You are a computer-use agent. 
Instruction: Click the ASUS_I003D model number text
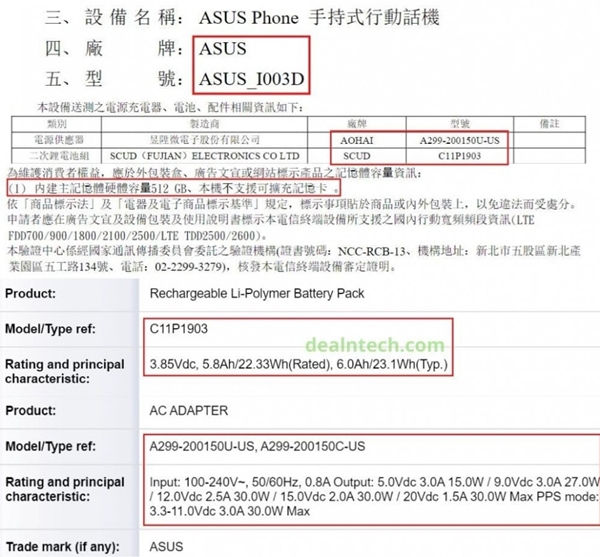pos(251,79)
